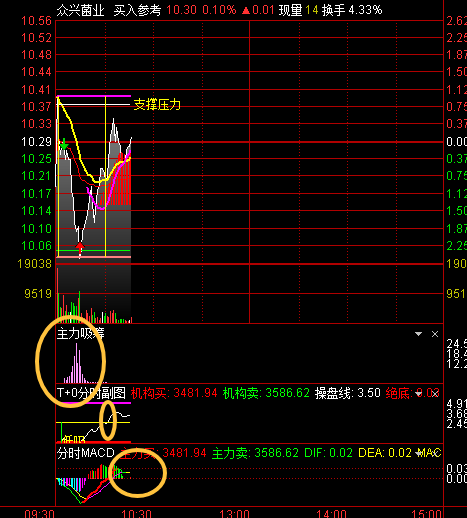This screenshot has width=467, height=518.
Task: Select the 分时MACD indicator title
Action: coord(85,453)
